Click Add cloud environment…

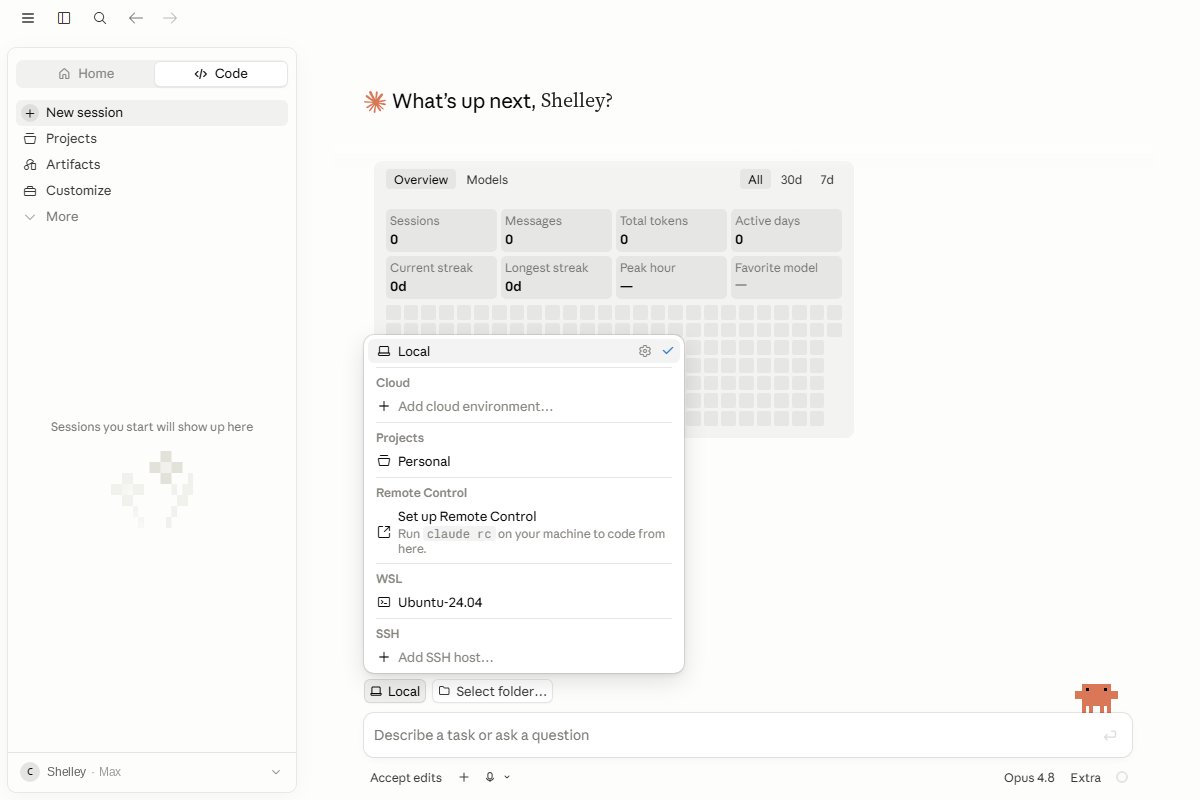[524, 407]
